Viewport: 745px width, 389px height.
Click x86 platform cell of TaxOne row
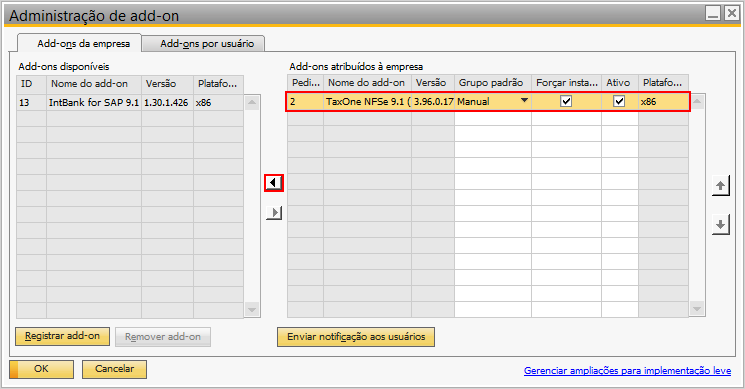coord(663,102)
